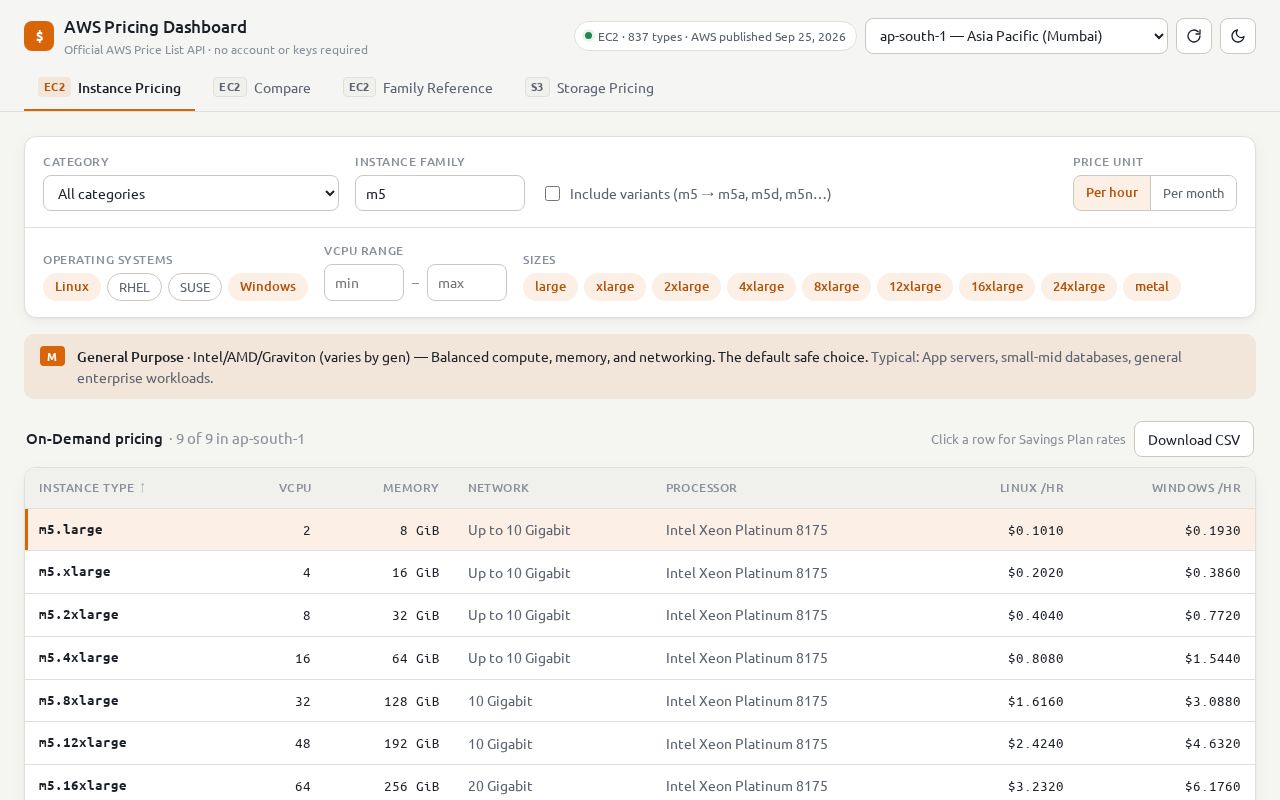The width and height of the screenshot is (1280, 800).
Task: Focus the Instance Family input field
Action: pyautogui.click(x=440, y=193)
